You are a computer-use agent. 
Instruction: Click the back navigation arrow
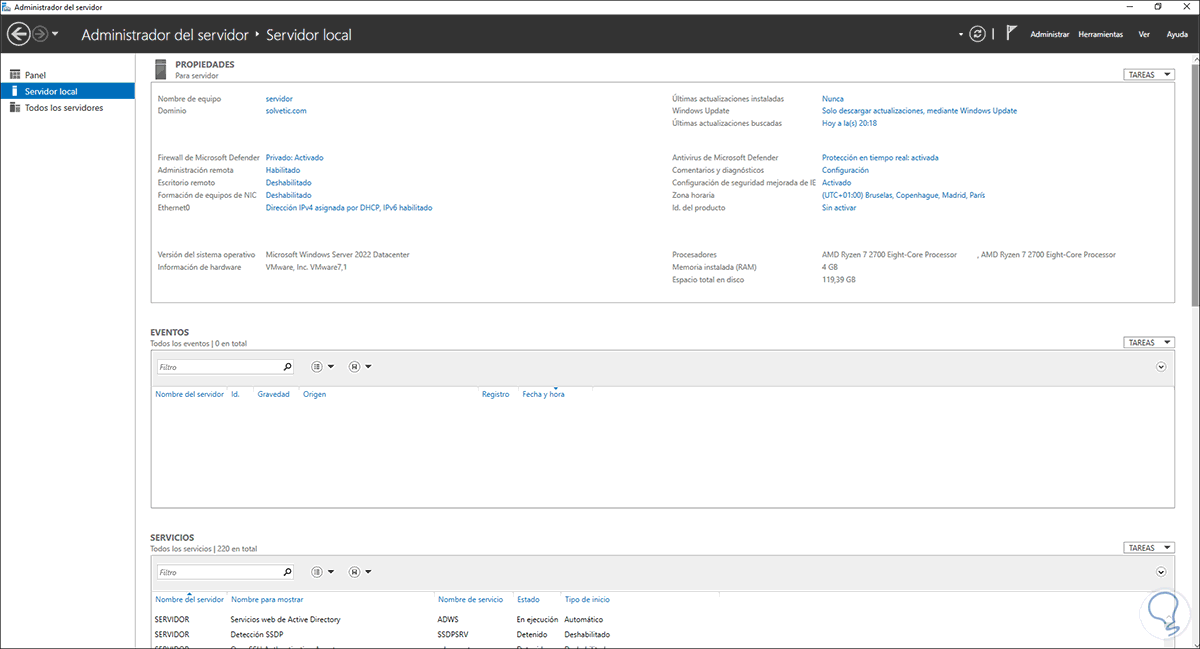point(18,34)
